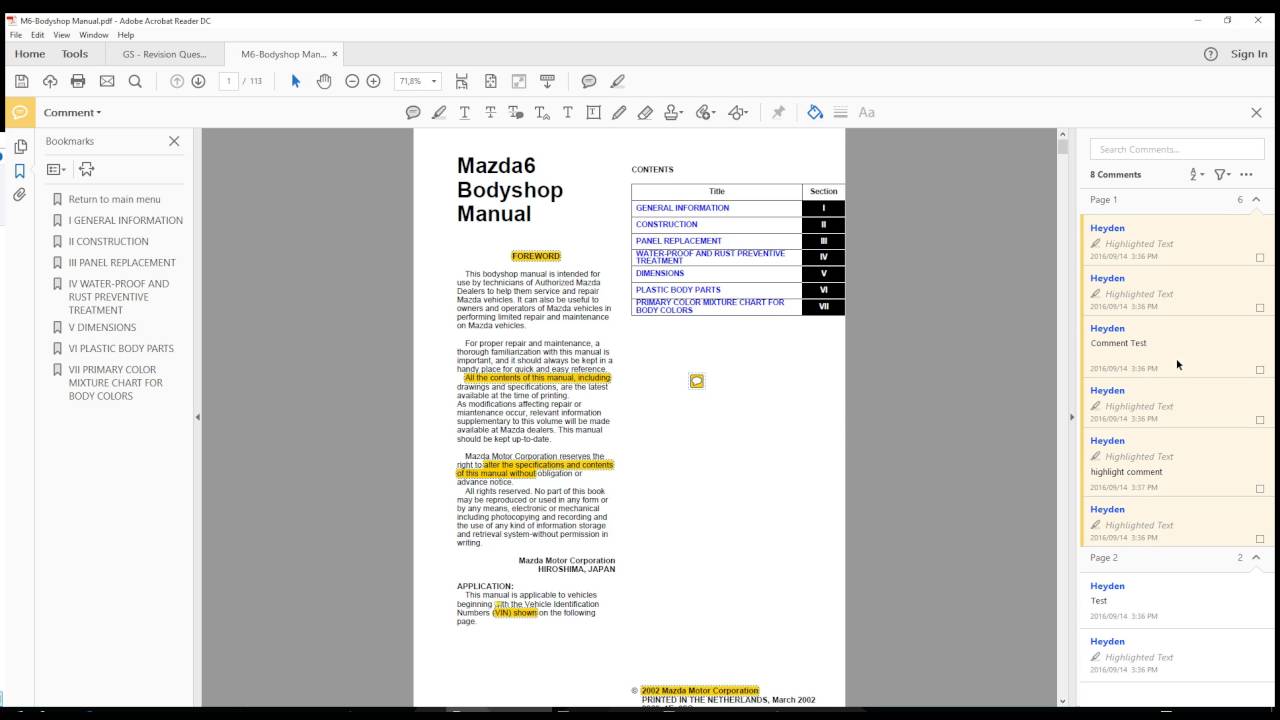The image size is (1280, 720).
Task: Select highlighter pen in top toolbar
Action: [x=618, y=81]
